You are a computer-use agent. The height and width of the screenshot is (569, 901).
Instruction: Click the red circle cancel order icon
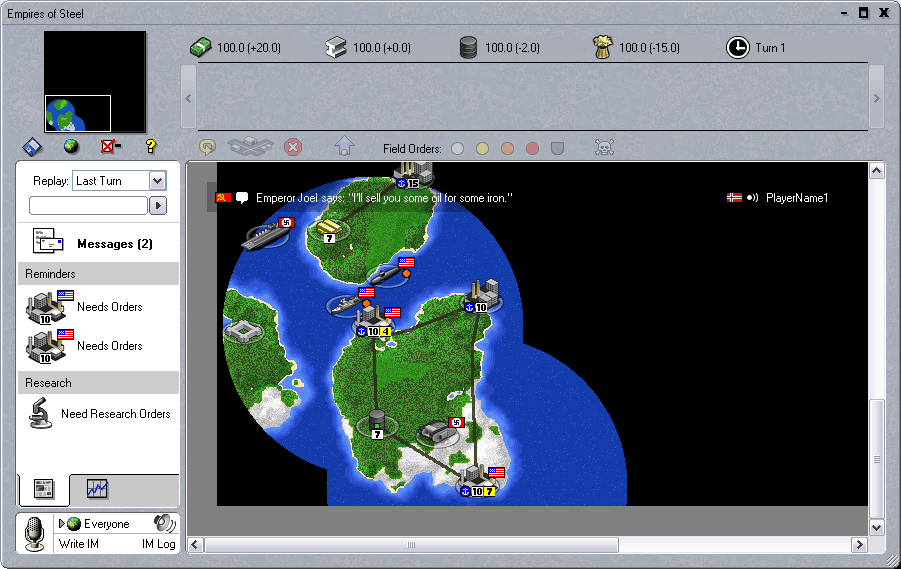[292, 147]
